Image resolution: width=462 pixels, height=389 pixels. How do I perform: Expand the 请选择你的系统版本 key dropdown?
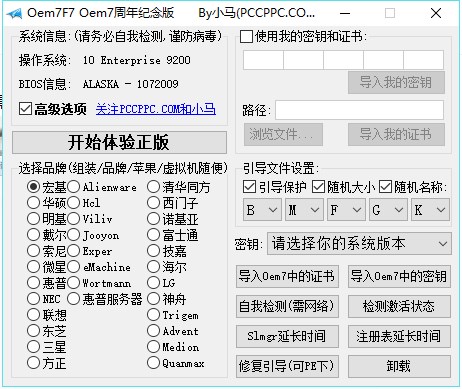pyautogui.click(x=359, y=244)
